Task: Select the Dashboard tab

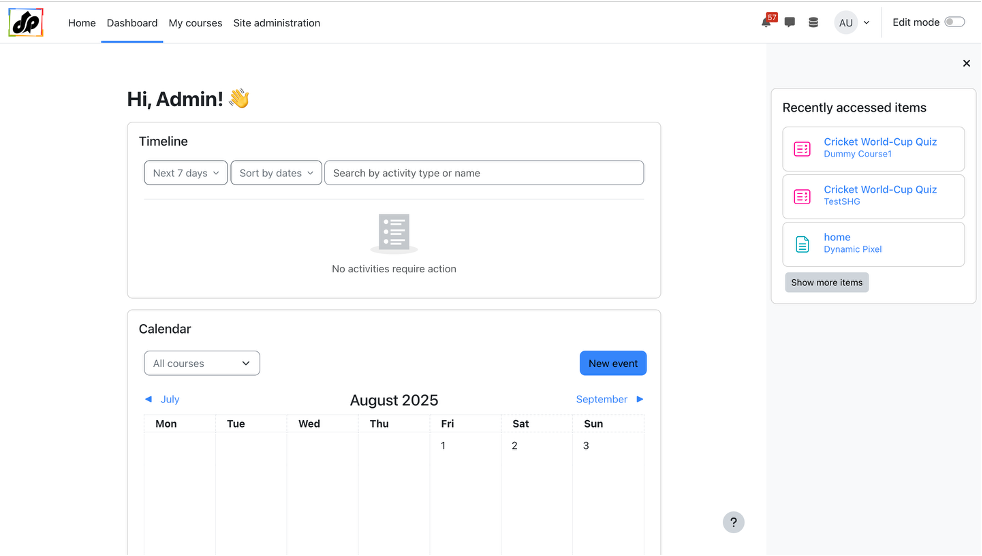Action: click(132, 23)
